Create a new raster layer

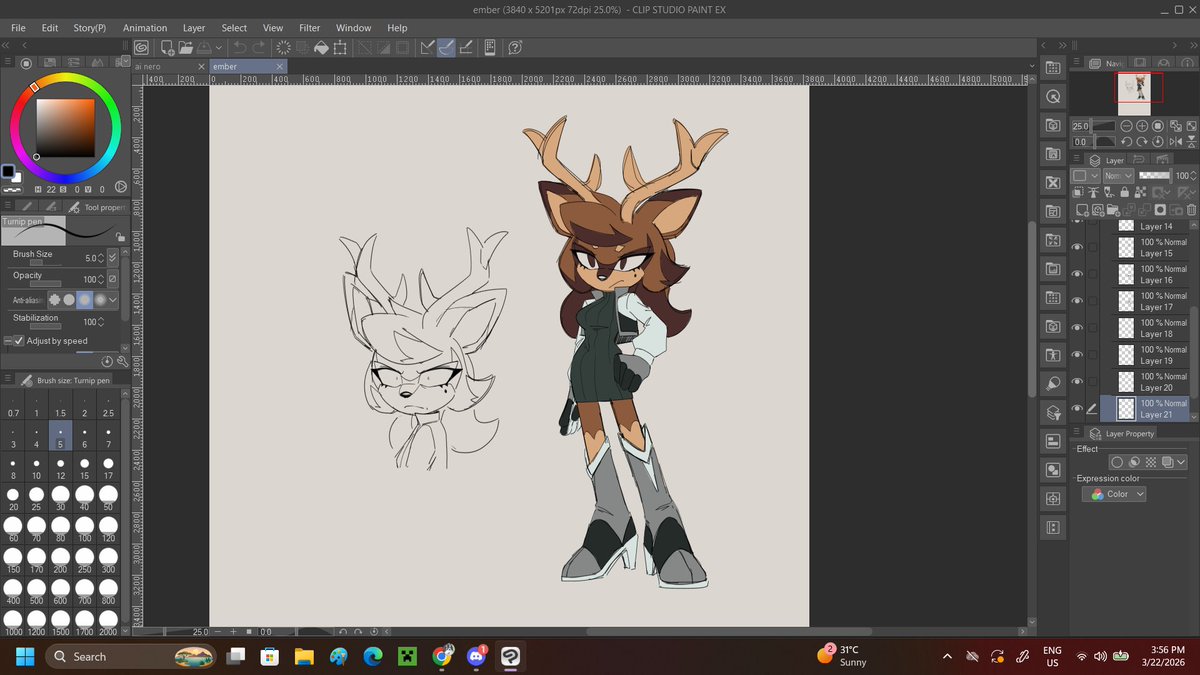[x=1081, y=210]
